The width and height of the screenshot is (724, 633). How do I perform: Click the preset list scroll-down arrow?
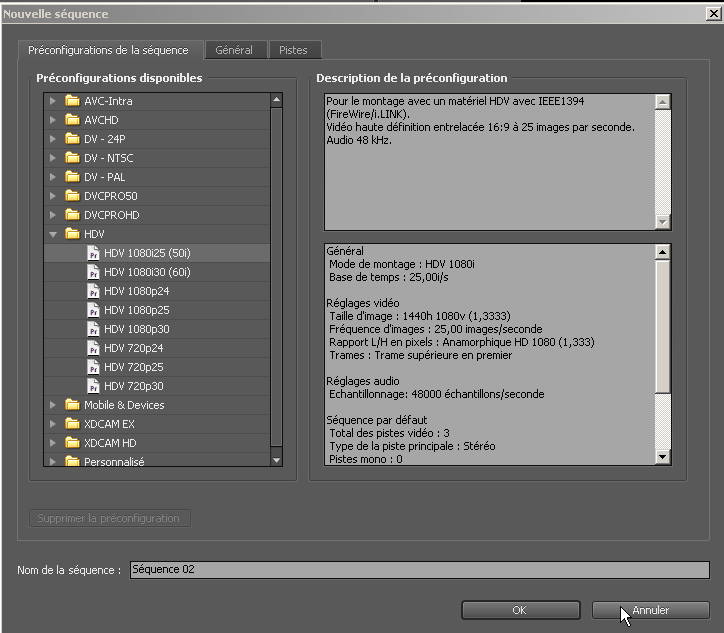point(277,460)
